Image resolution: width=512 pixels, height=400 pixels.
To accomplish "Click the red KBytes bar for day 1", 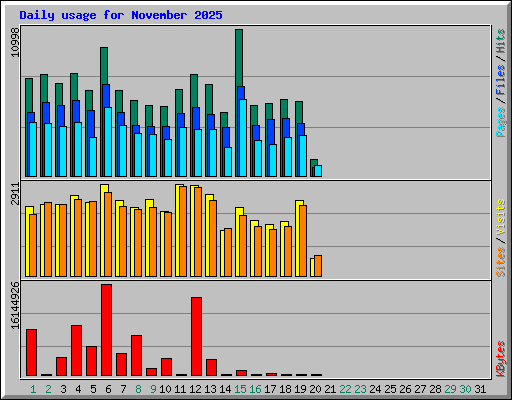I will 31,352.
